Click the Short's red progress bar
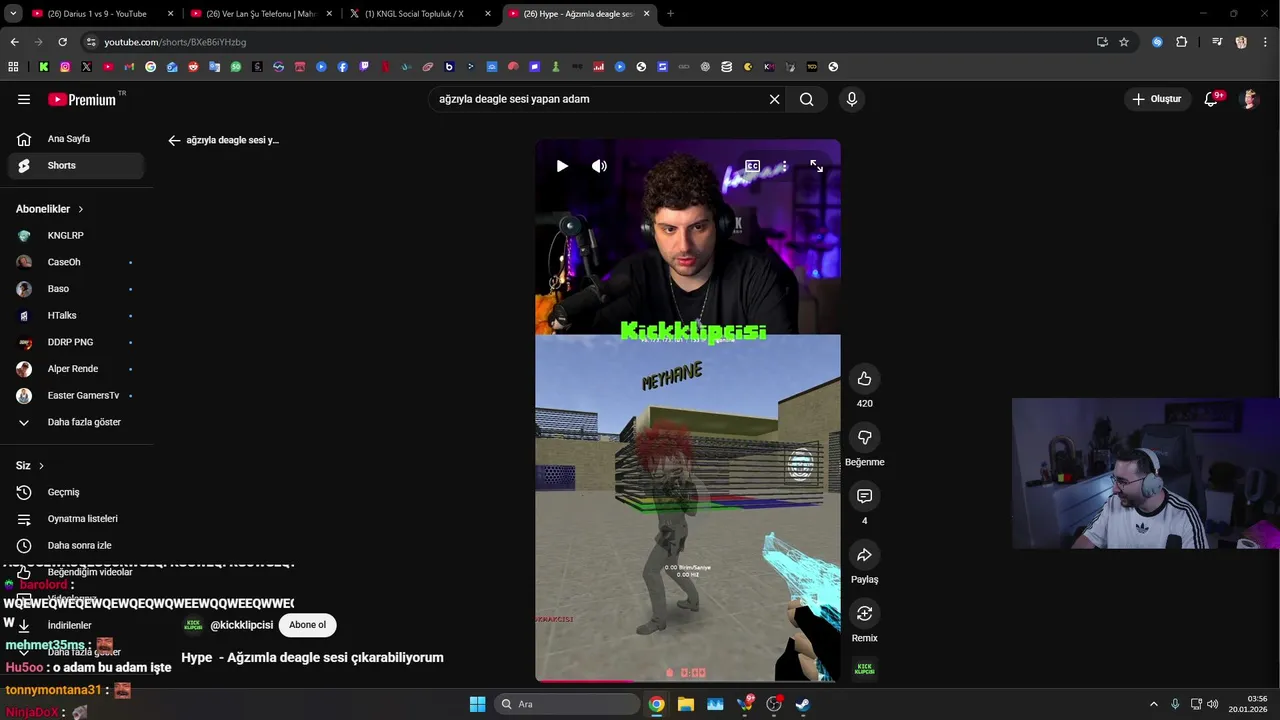The height and width of the screenshot is (720, 1280). (688, 680)
